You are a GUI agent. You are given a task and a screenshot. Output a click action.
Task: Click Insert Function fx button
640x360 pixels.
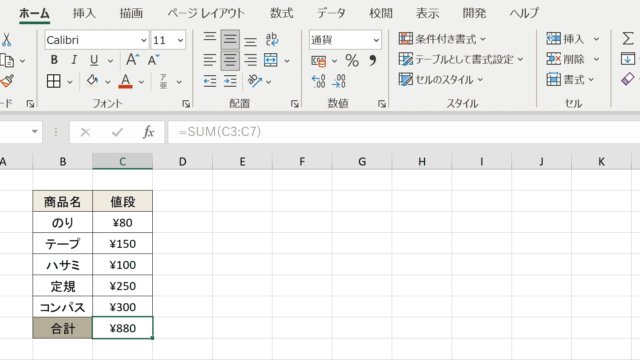tap(149, 132)
